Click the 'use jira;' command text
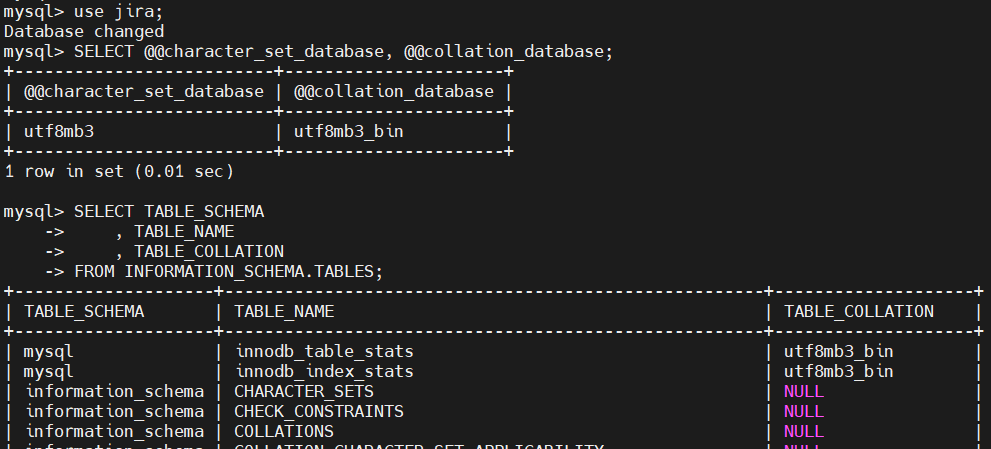991x449 pixels. [119, 11]
